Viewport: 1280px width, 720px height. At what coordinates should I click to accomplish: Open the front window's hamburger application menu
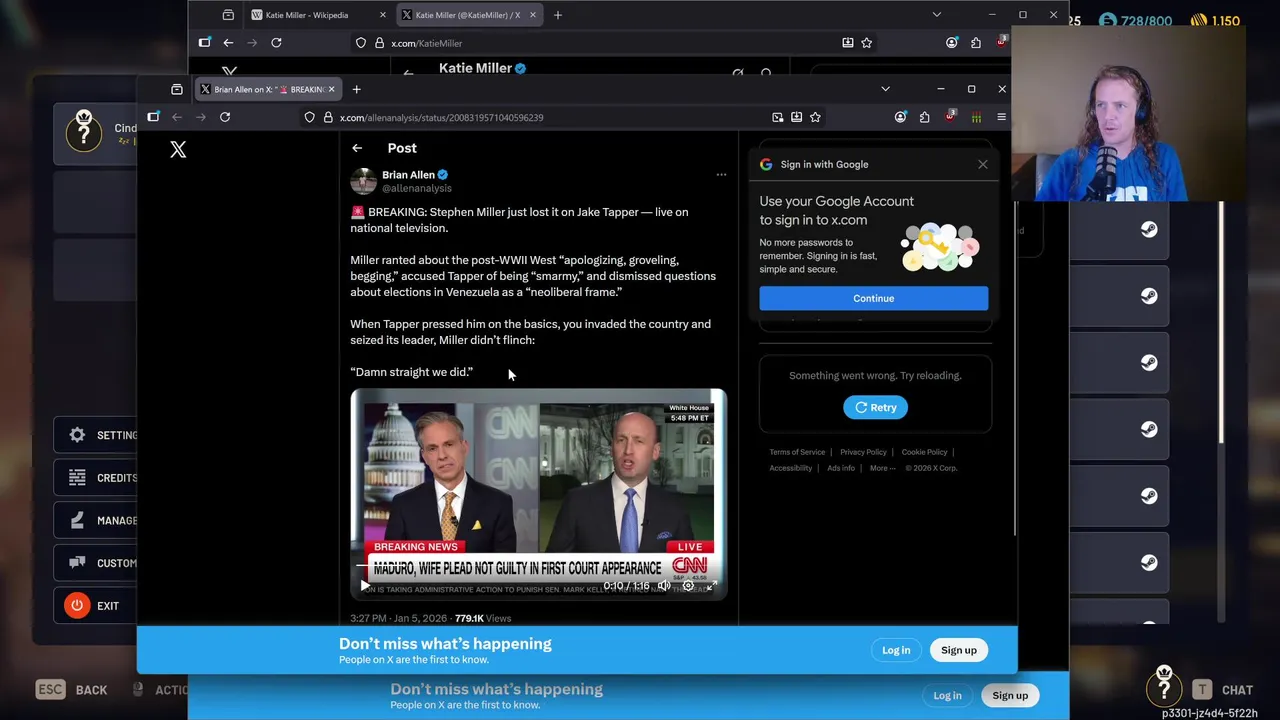1001,117
